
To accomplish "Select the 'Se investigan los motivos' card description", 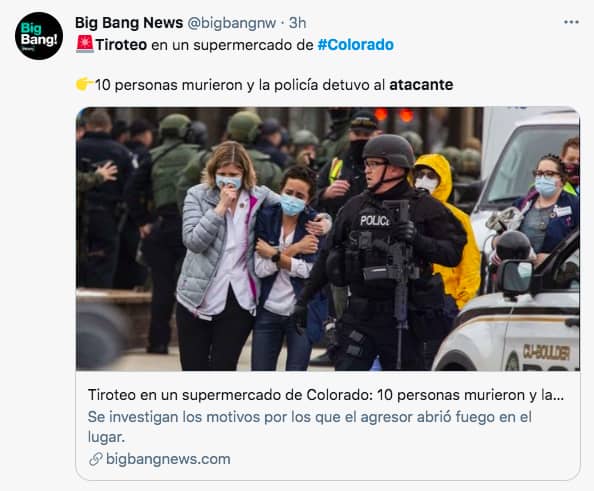I will (310, 427).
